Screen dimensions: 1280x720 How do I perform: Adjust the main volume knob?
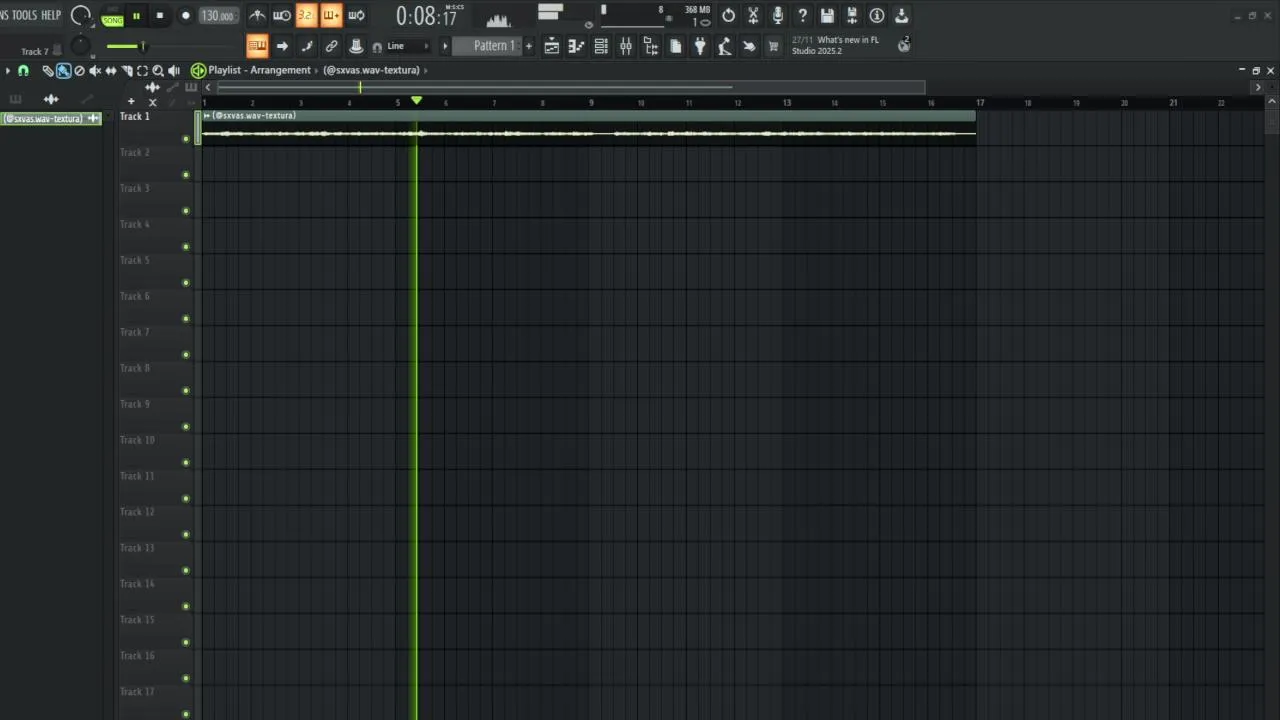click(x=81, y=16)
